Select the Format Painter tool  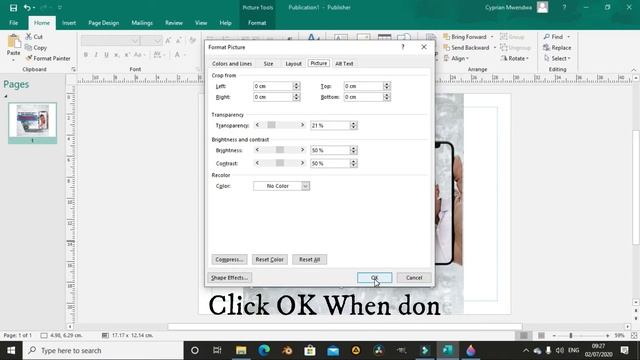point(48,58)
